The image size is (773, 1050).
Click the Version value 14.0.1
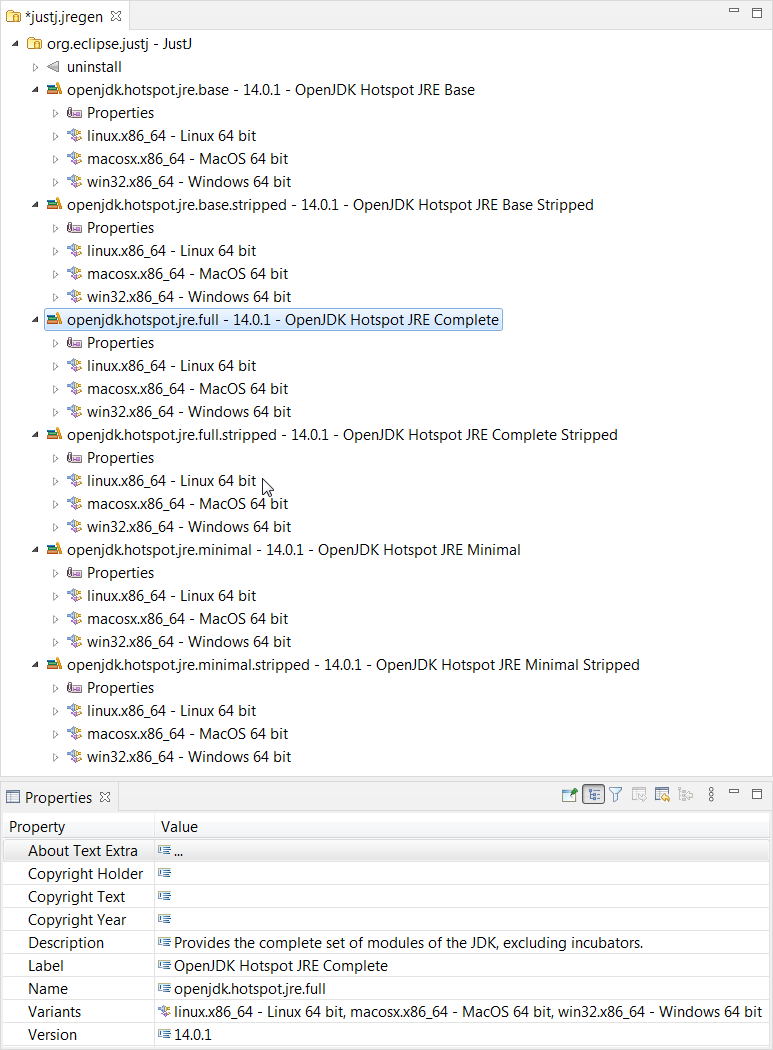pyautogui.click(x=193, y=1035)
